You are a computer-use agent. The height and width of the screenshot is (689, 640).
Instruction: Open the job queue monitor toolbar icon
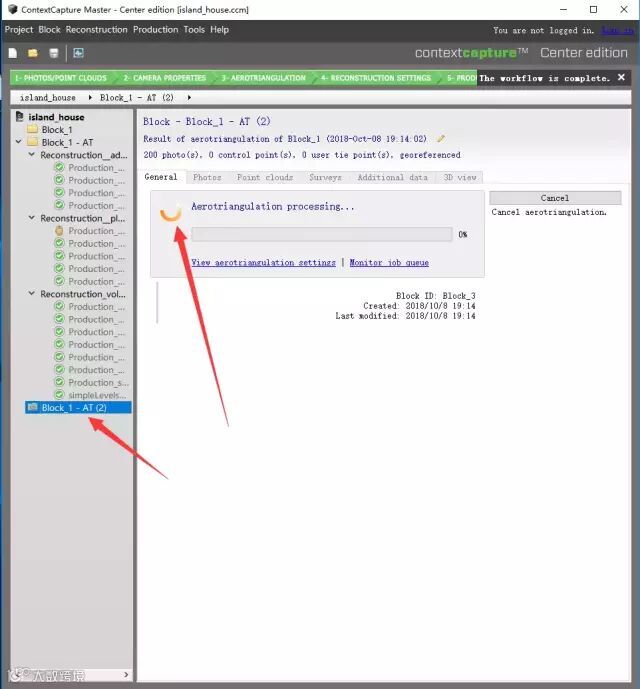(78, 53)
